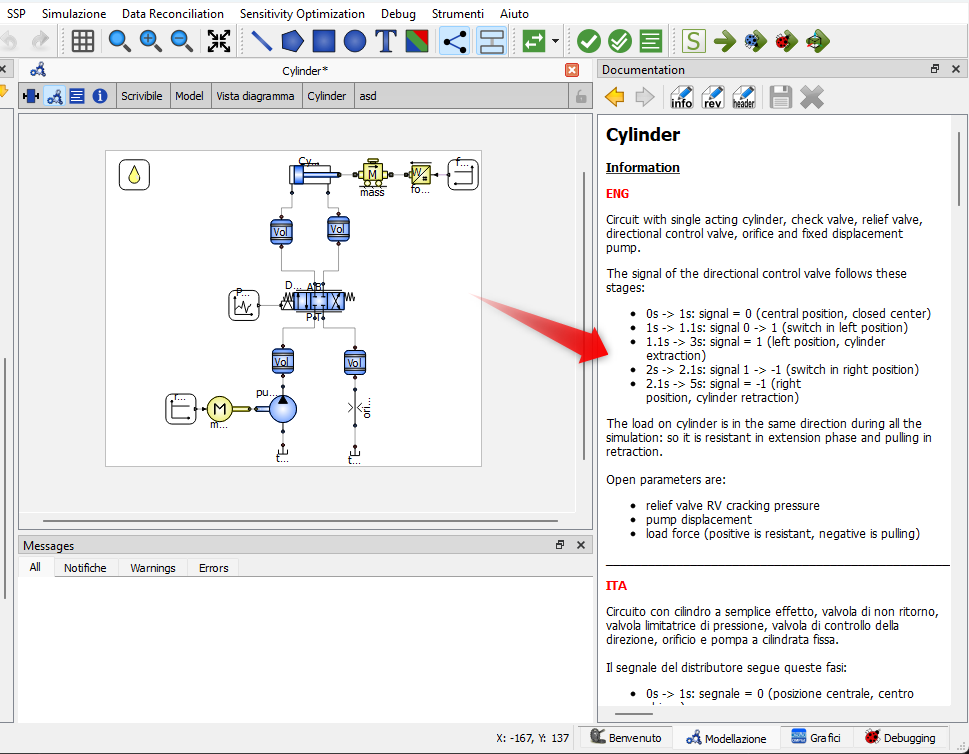
Task: Show the Errors messages tab
Action: click(213, 568)
